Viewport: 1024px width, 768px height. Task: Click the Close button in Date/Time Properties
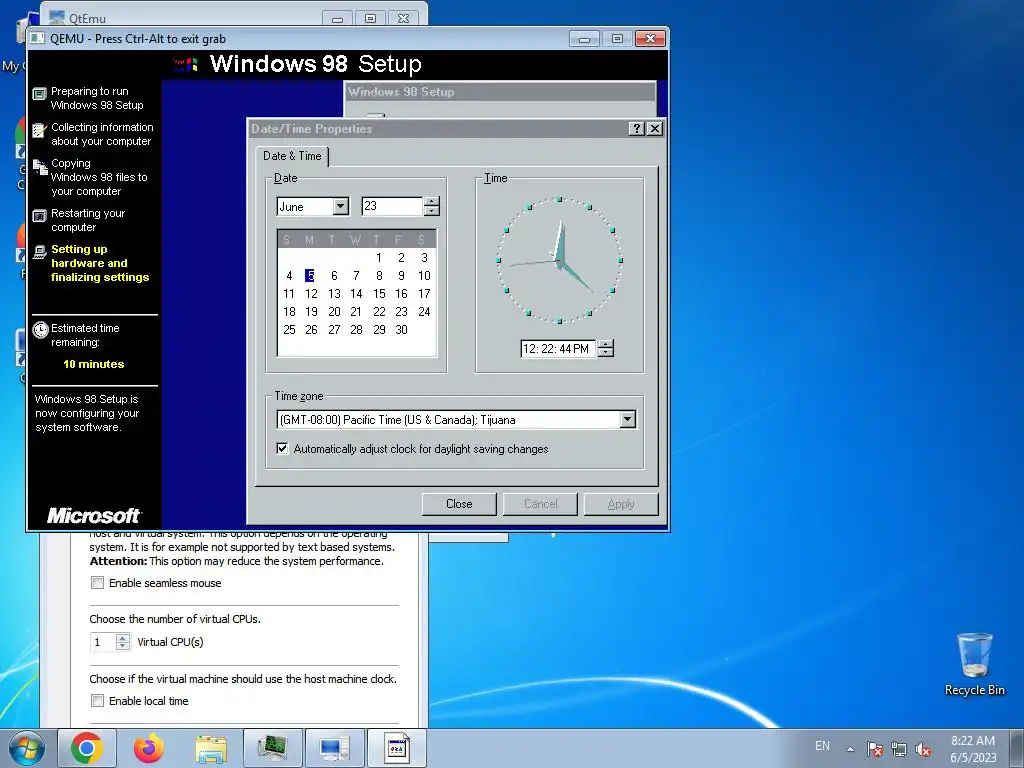click(x=459, y=504)
